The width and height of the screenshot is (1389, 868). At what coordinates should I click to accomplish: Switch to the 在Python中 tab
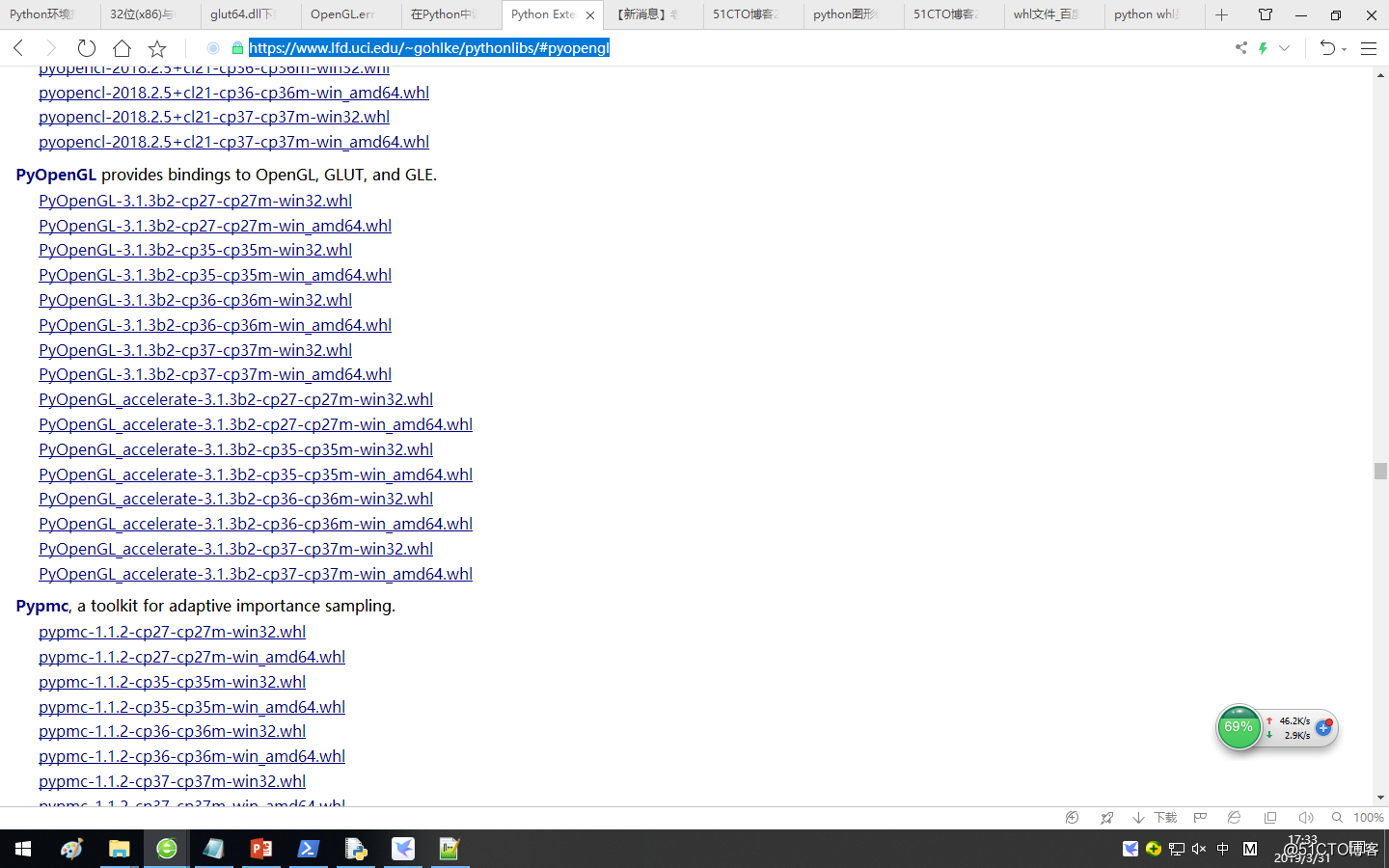click(x=451, y=14)
